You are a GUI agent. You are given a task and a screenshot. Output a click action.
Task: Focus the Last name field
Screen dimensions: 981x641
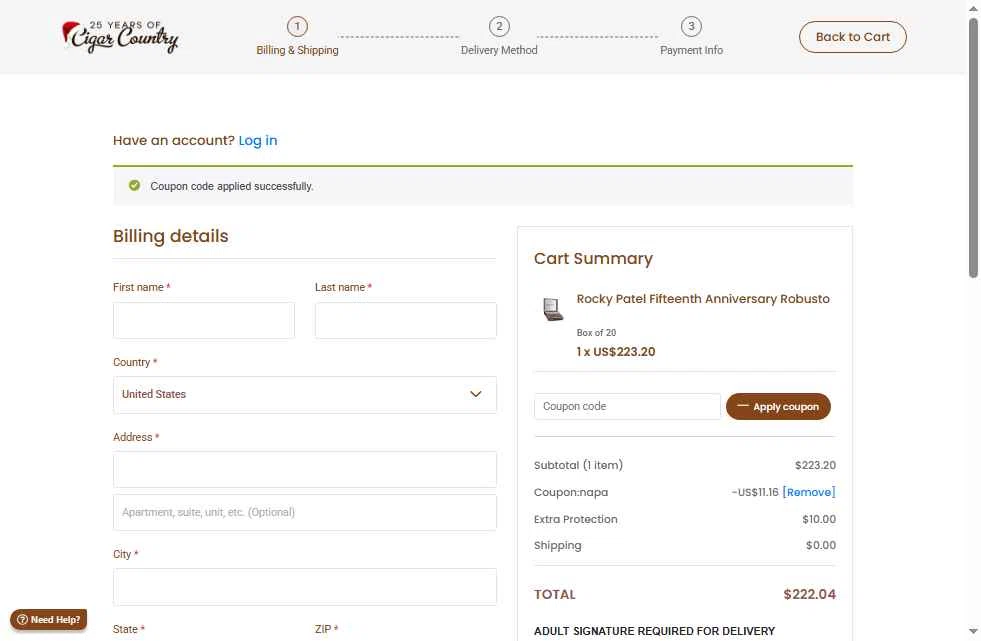coord(405,320)
